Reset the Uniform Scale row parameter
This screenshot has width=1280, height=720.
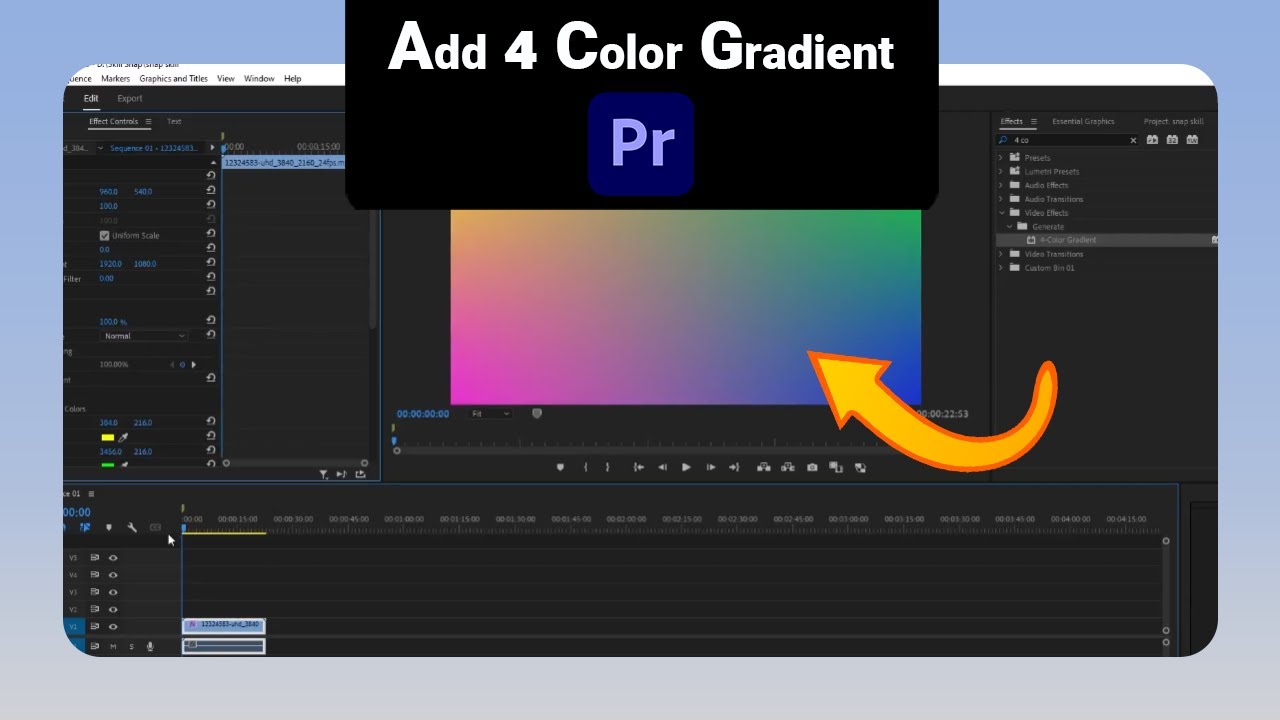[210, 235]
